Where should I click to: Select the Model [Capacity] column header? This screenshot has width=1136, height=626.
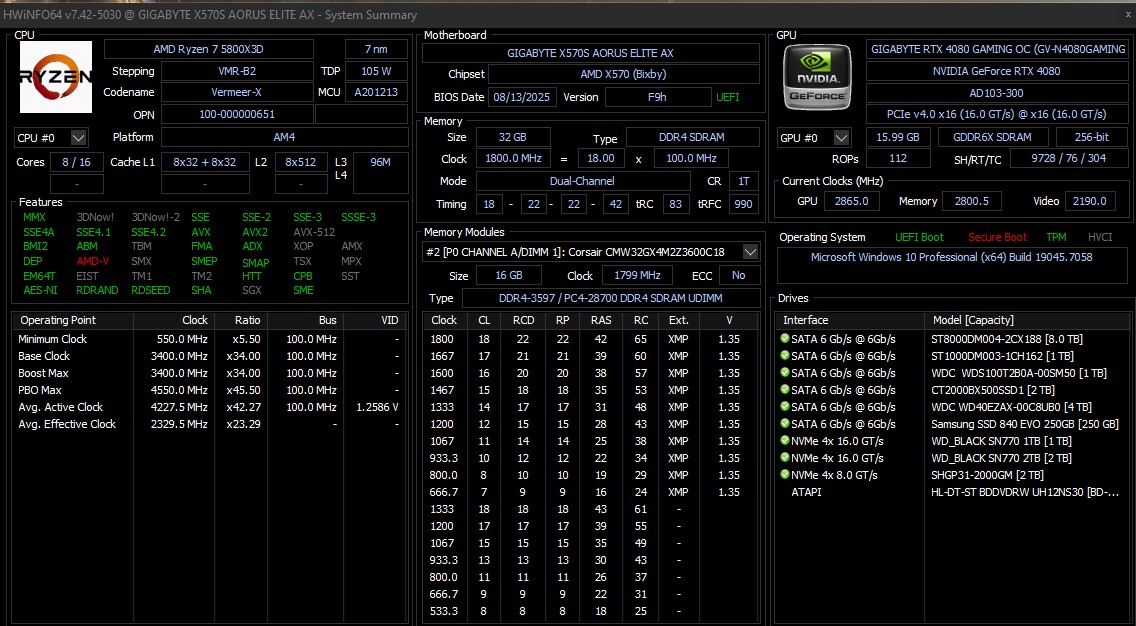(1027, 320)
